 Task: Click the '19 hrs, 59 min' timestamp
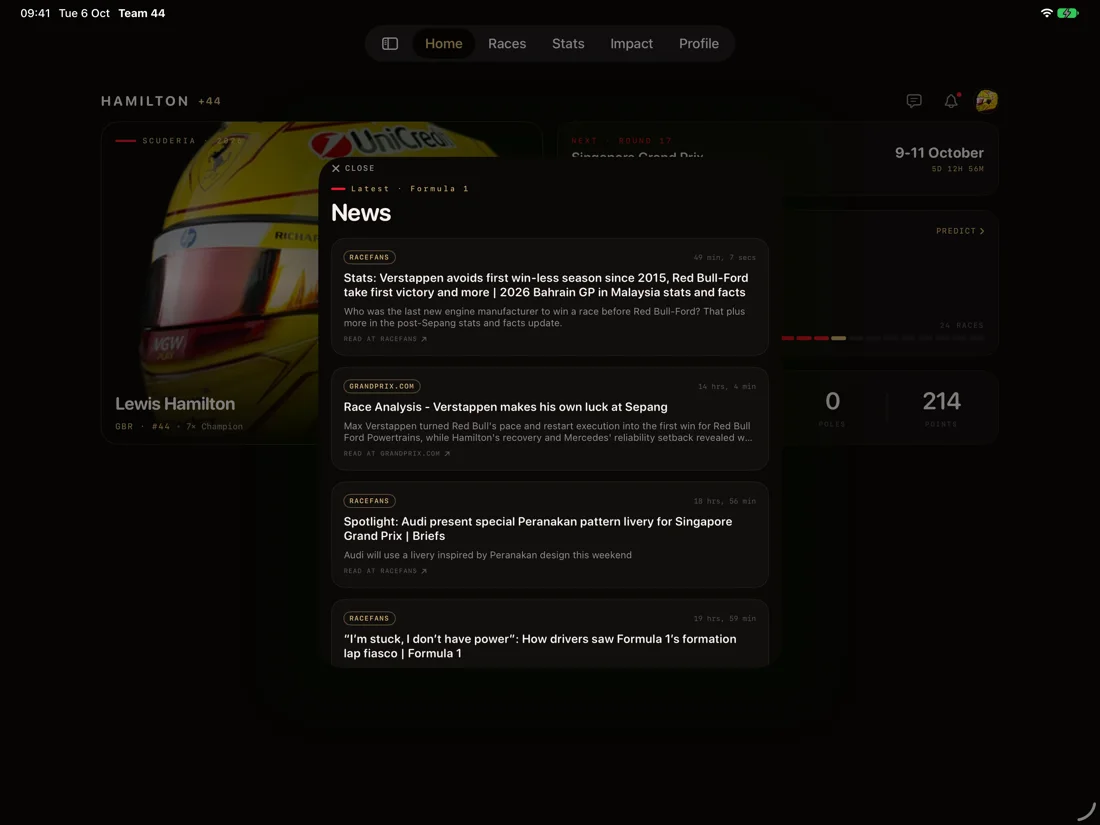[x=725, y=619]
